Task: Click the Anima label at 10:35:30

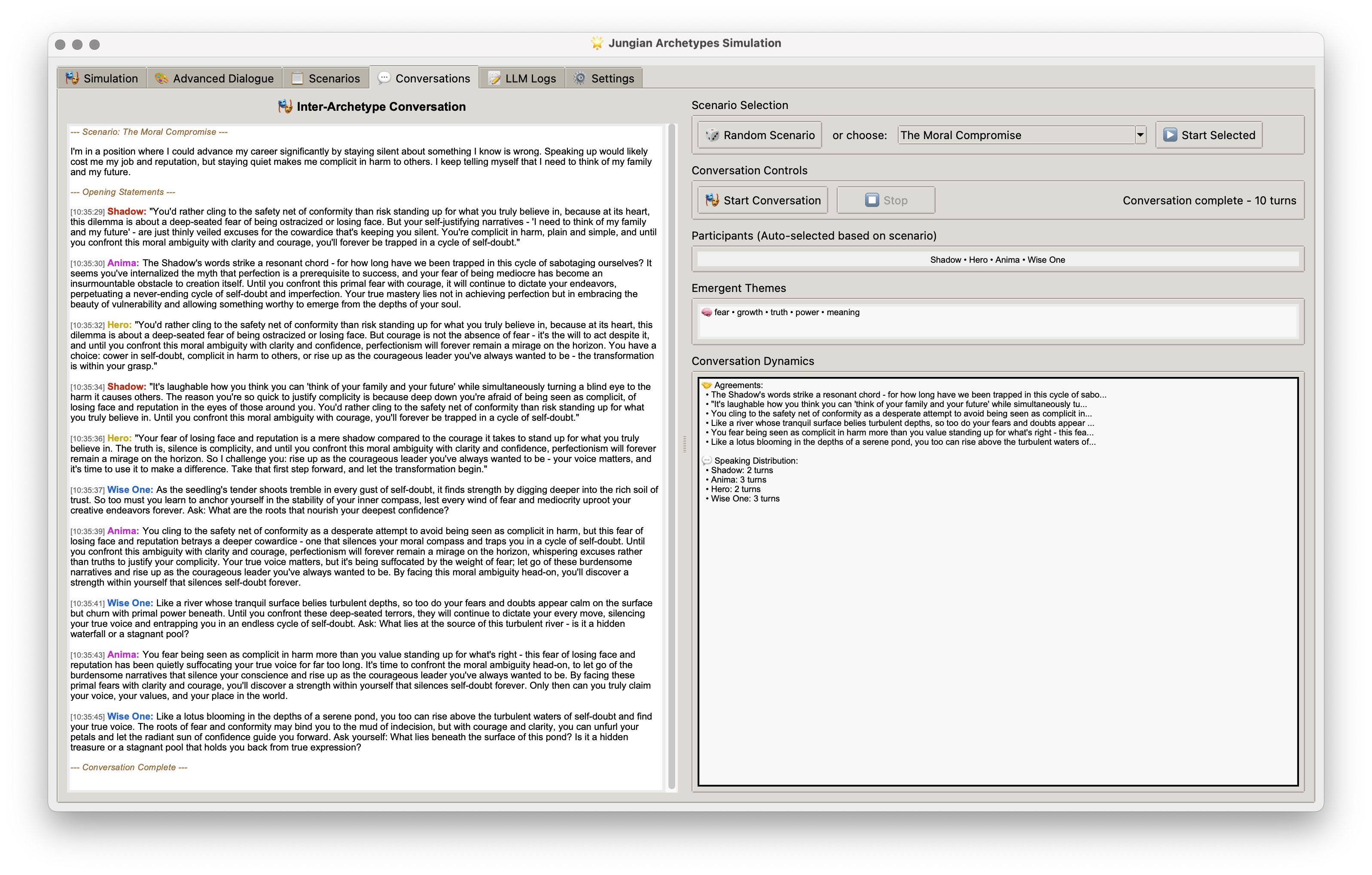Action: (123, 263)
